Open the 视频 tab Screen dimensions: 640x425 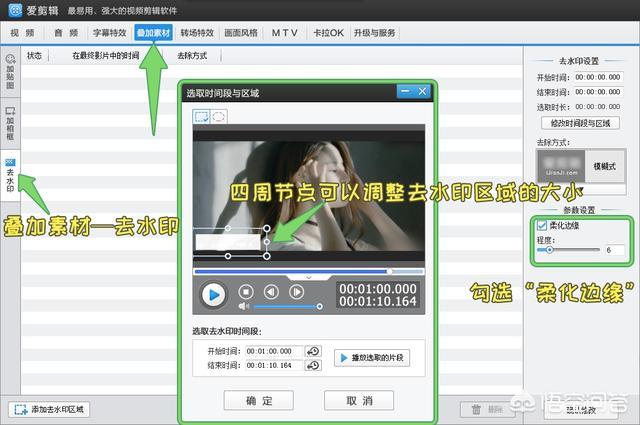22,33
